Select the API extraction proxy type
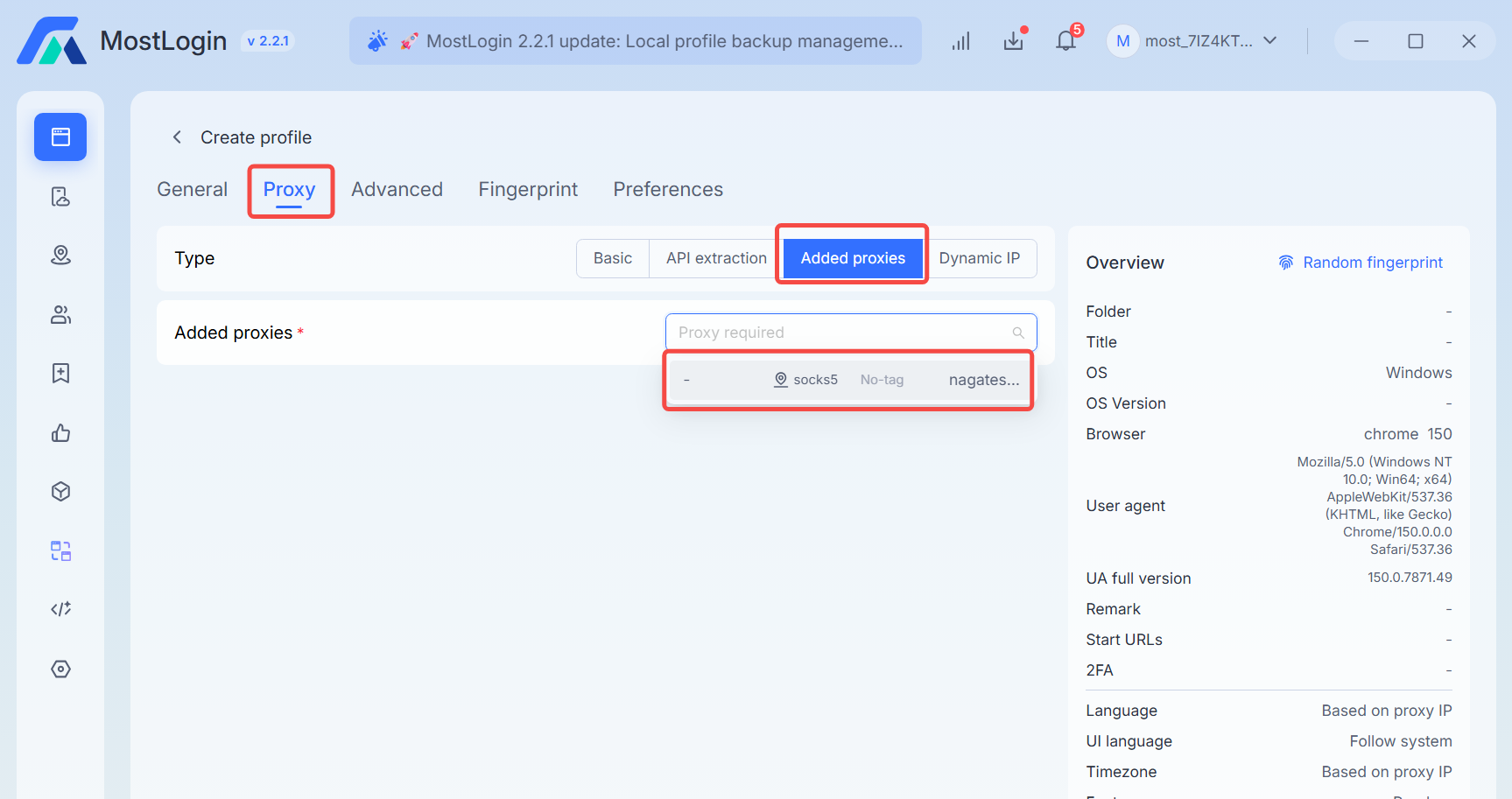This screenshot has width=1512, height=799. tap(716, 258)
